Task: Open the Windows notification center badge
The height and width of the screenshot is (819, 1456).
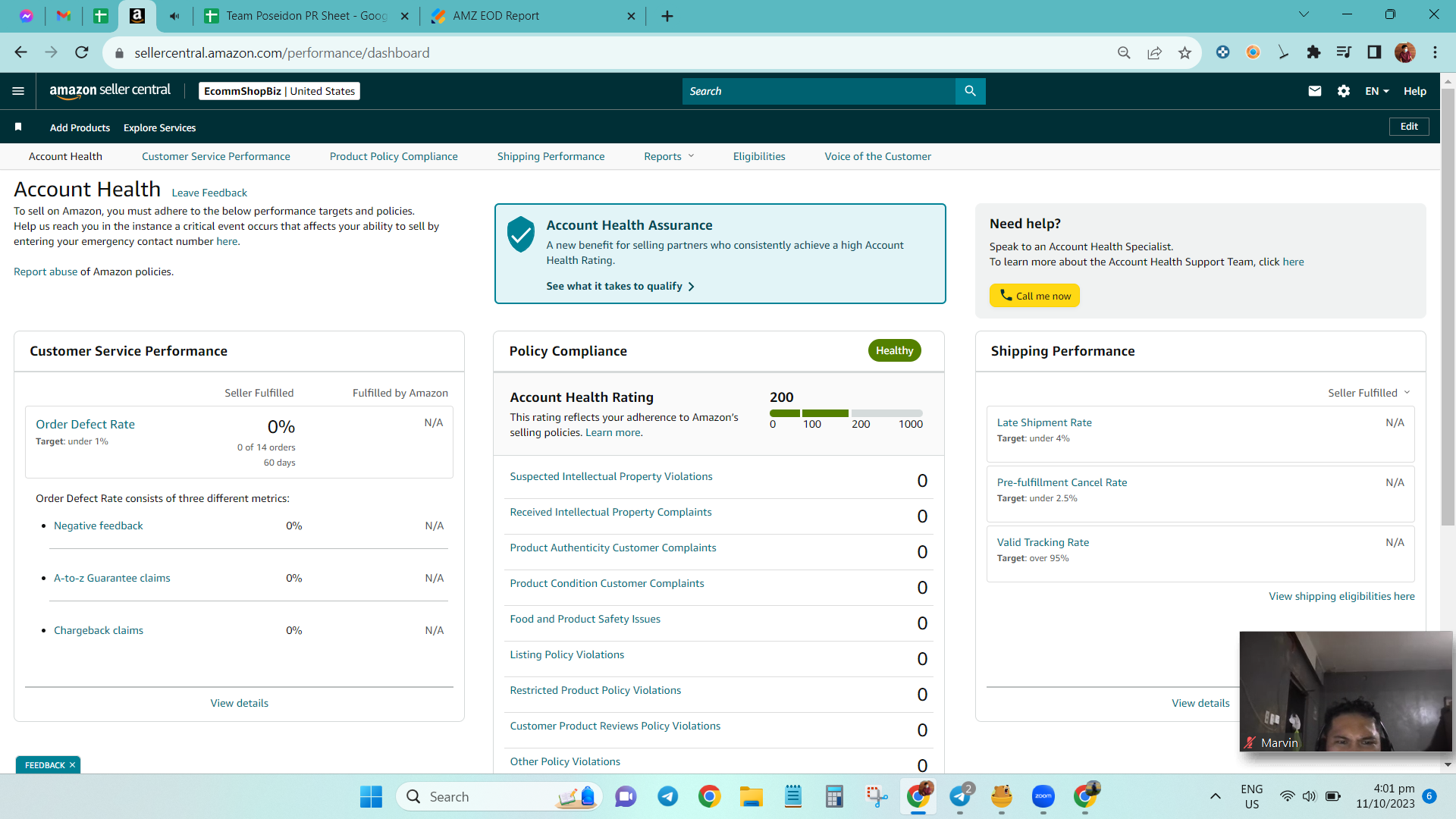Action: (x=1429, y=796)
